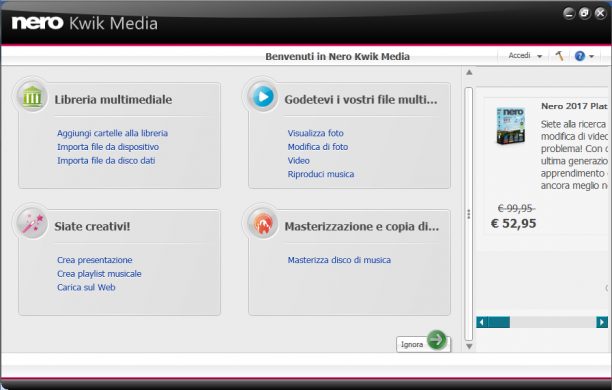Choose Importa file da disco dati

pyautogui.click(x=106, y=160)
